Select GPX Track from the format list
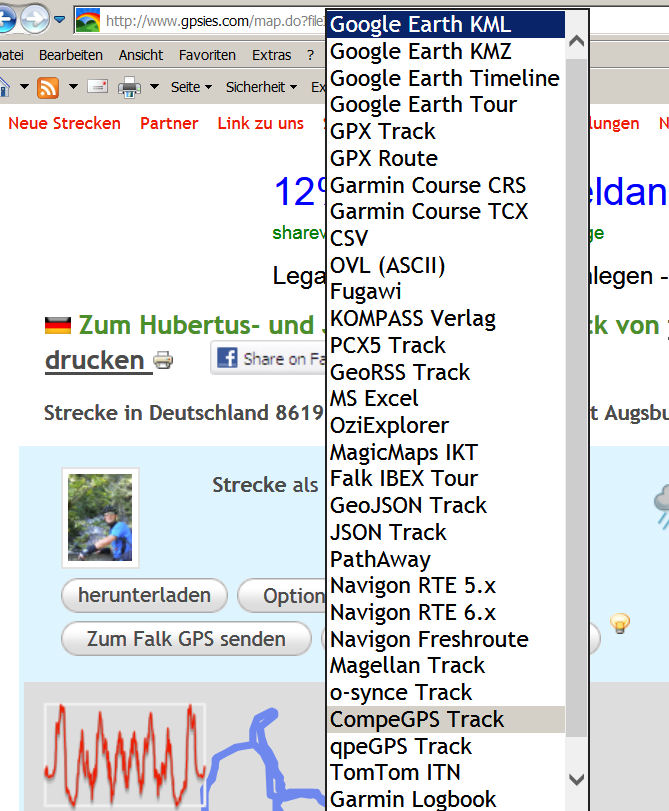Screen dimensions: 669x811 point(383,131)
